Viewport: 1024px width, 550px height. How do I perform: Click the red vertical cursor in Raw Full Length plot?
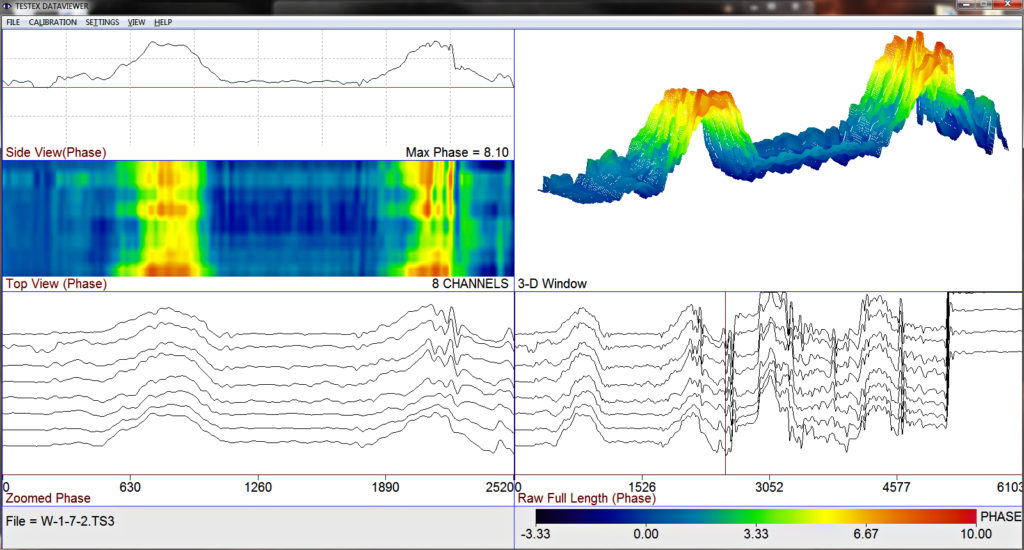click(725, 383)
